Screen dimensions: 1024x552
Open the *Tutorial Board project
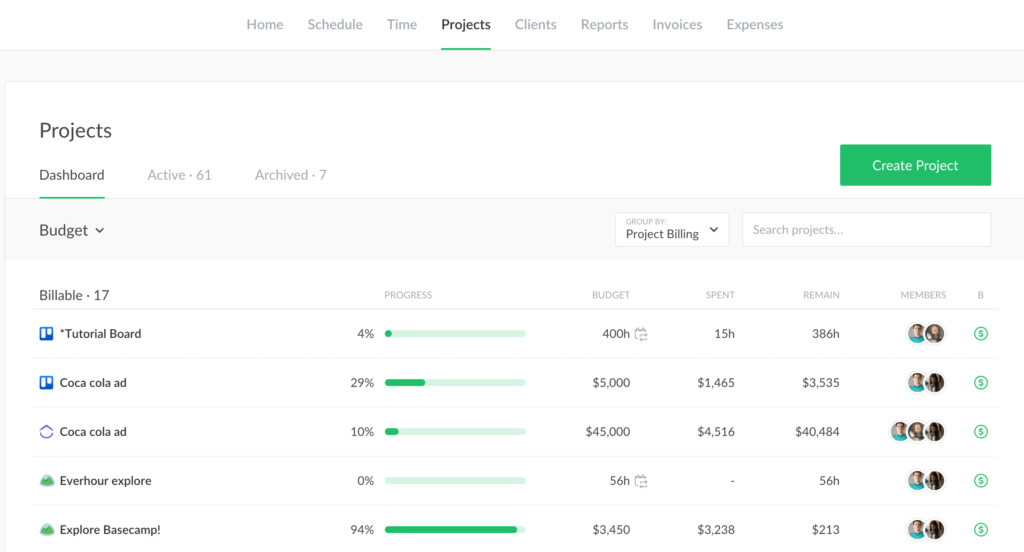tap(101, 334)
